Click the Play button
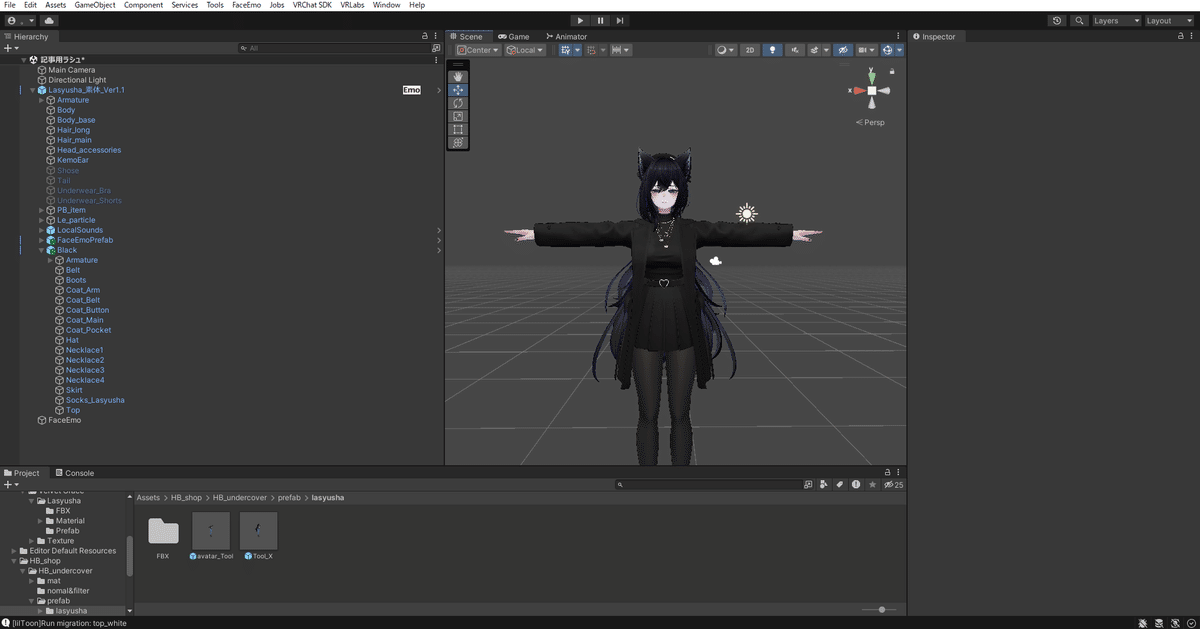Image resolution: width=1200 pixels, height=629 pixels. (580, 20)
